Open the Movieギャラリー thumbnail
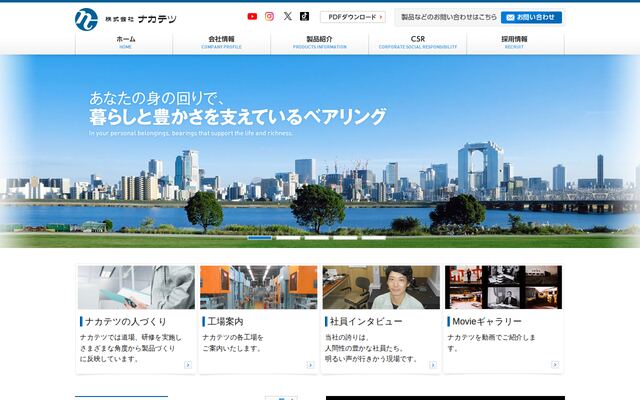 [x=504, y=287]
